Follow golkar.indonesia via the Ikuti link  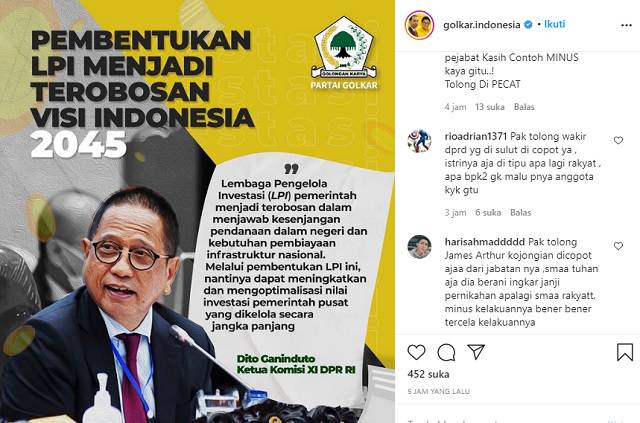tap(555, 24)
